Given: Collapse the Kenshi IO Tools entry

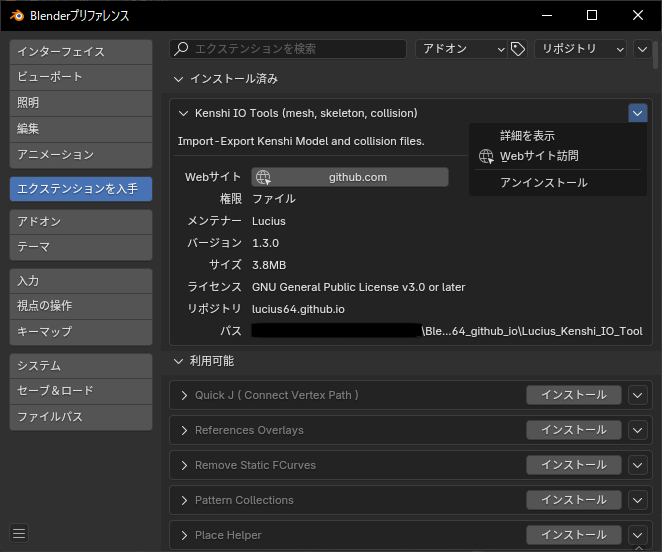Looking at the screenshot, I should point(183,113).
